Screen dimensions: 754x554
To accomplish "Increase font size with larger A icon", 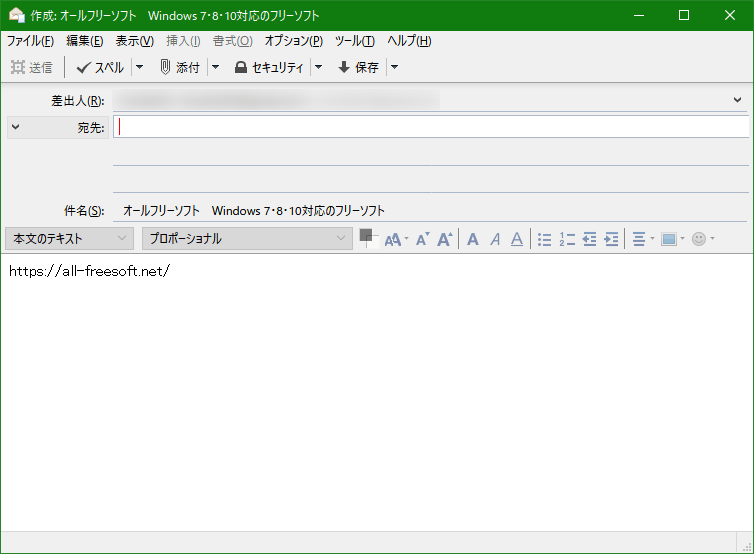I will pyautogui.click(x=445, y=239).
